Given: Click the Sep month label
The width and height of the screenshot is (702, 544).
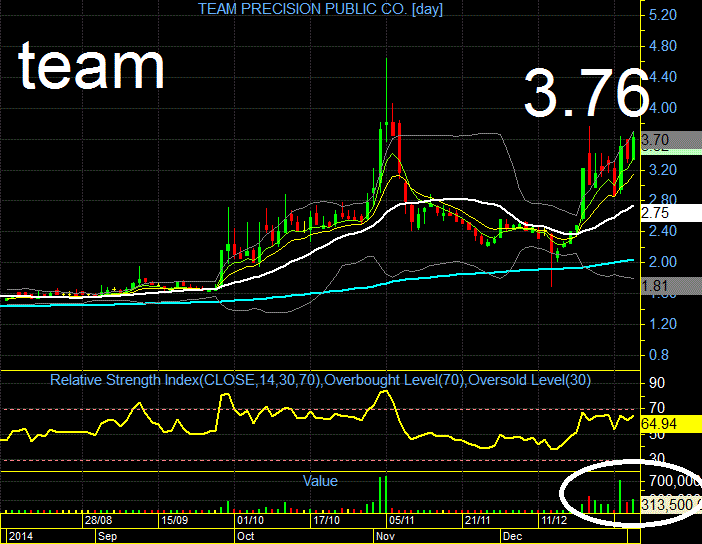Looking at the screenshot, I should (107, 536).
